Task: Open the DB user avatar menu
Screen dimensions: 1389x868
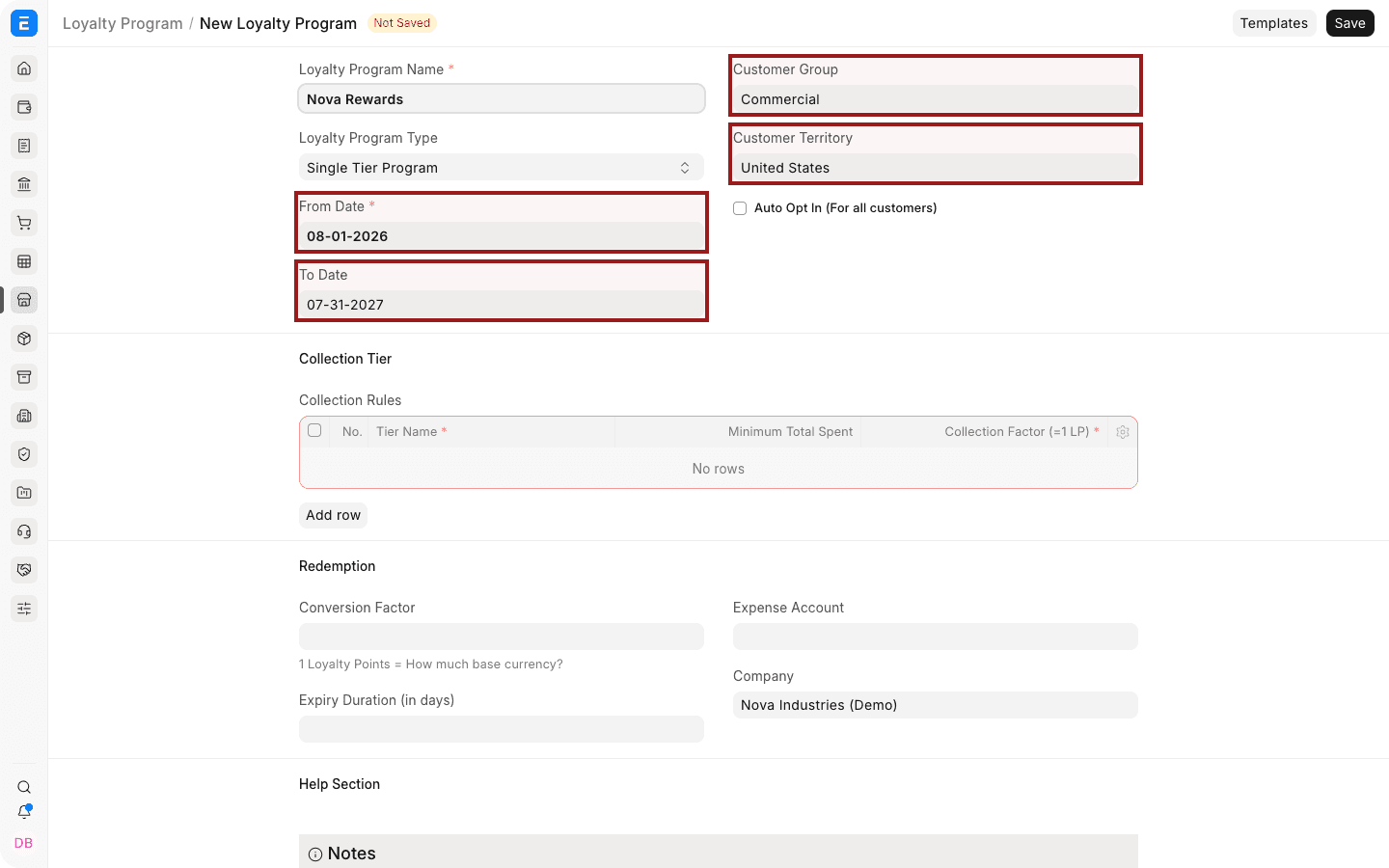Action: click(x=24, y=843)
